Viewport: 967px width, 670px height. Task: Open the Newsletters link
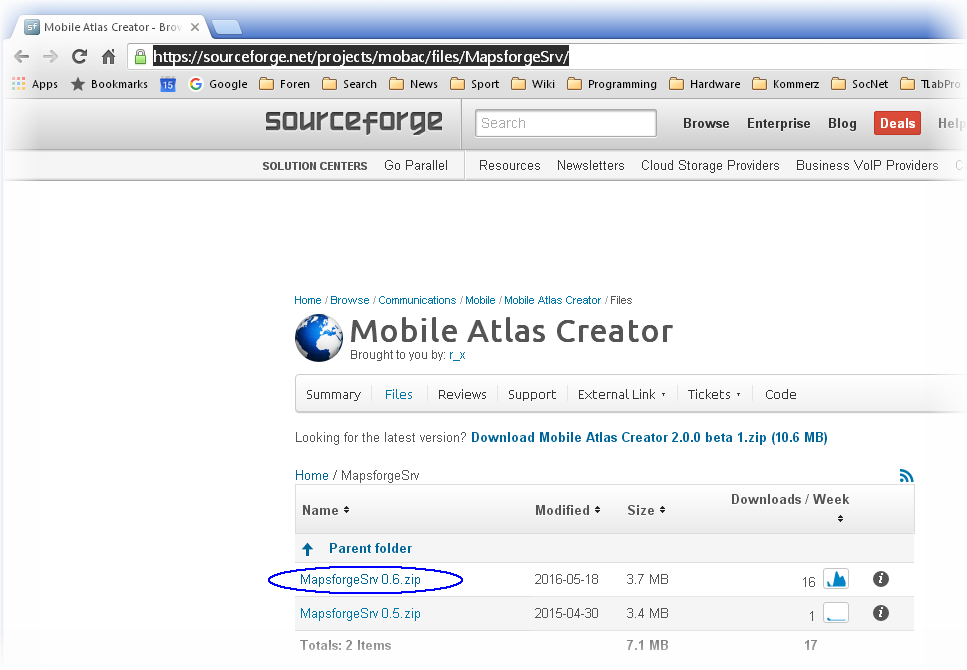click(x=590, y=166)
